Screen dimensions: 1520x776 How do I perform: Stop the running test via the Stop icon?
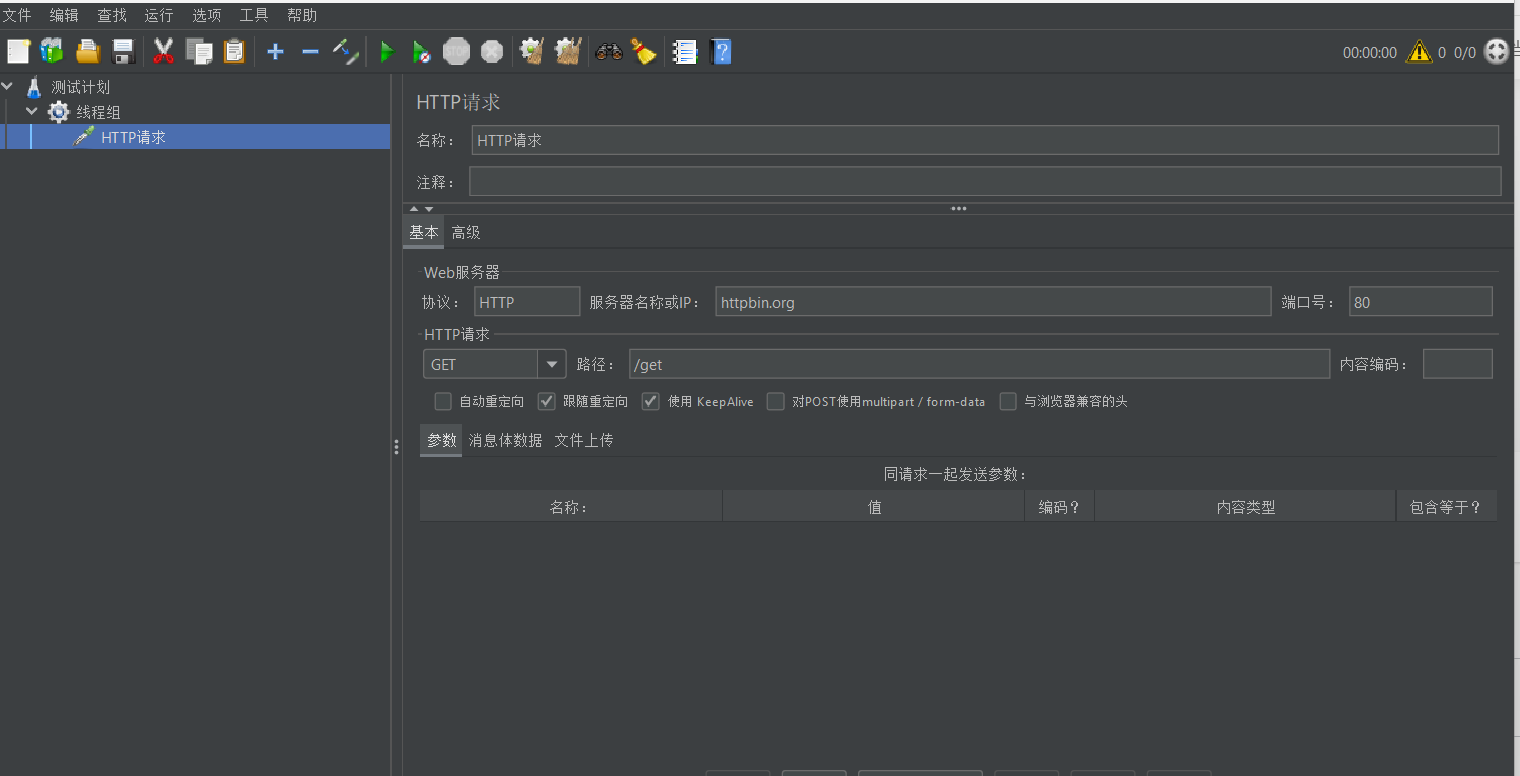point(456,51)
